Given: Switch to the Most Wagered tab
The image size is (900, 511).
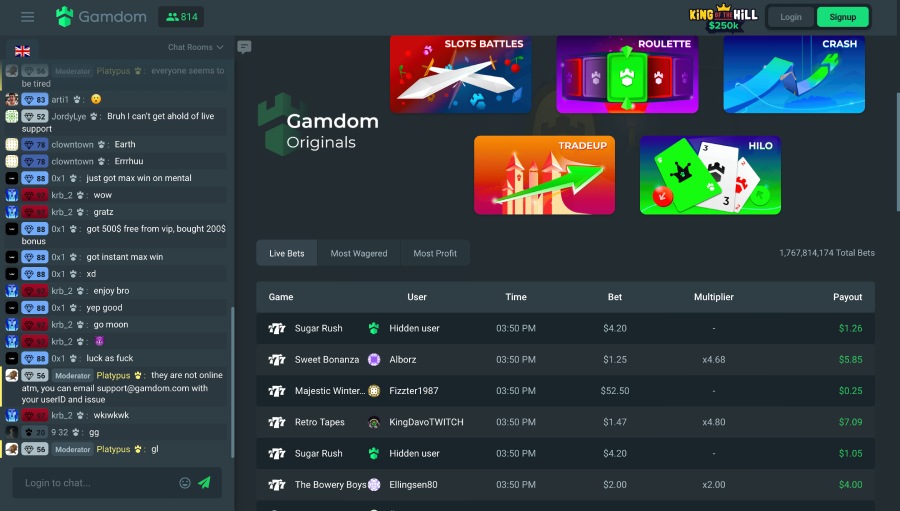Looking at the screenshot, I should click(359, 253).
